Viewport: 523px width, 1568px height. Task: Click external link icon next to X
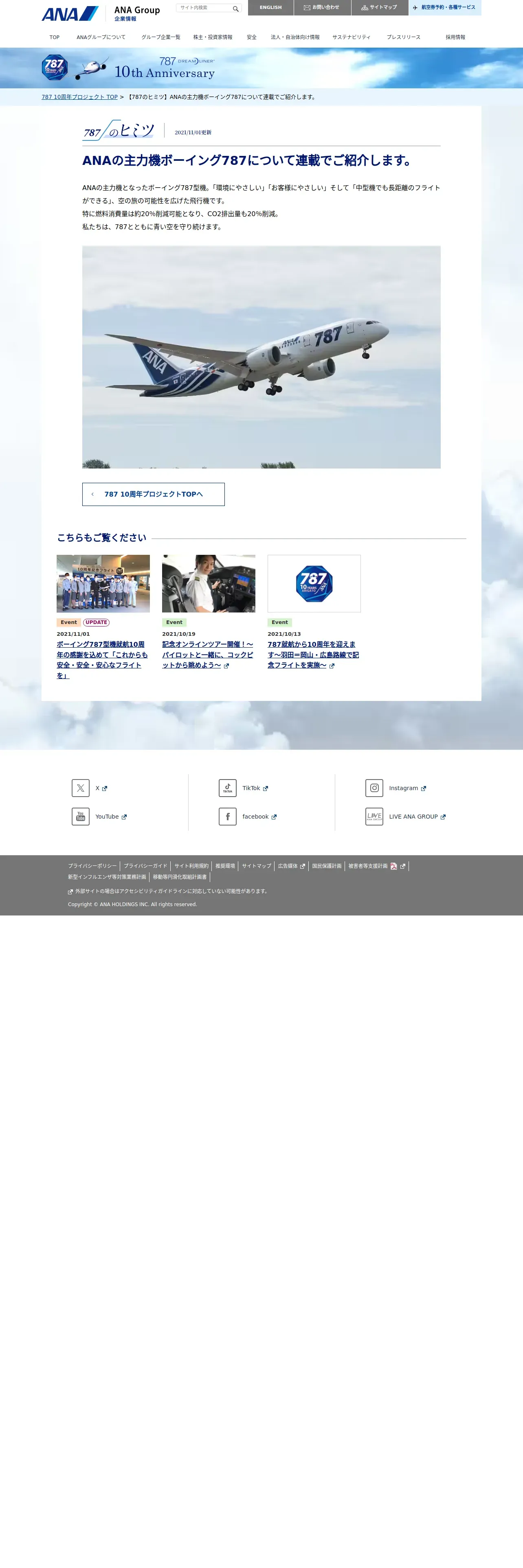[105, 789]
